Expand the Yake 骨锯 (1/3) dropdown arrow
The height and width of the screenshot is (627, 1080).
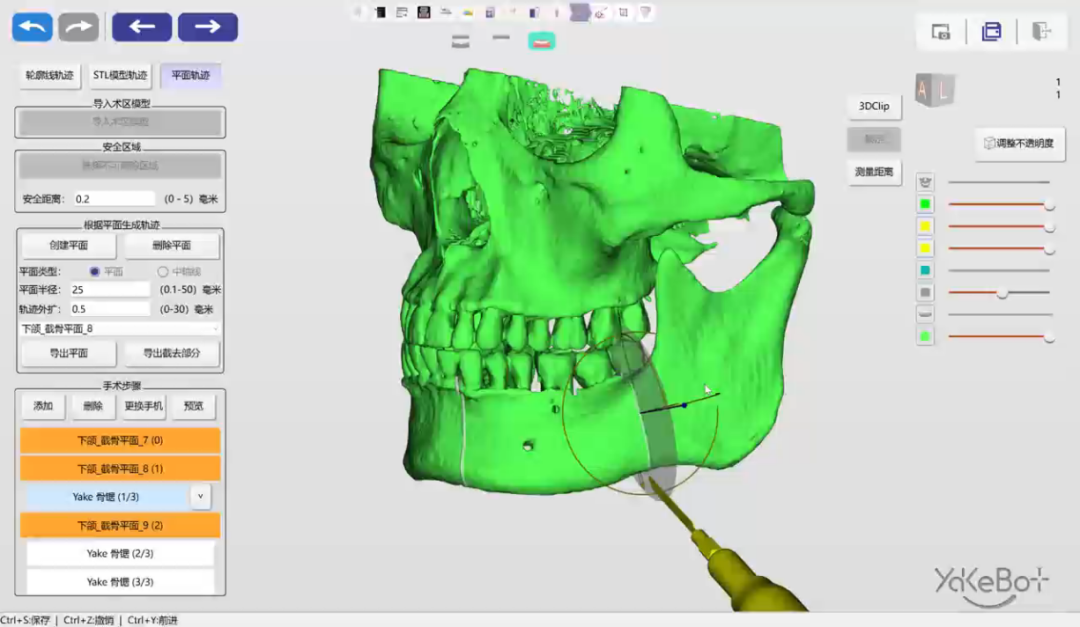[201, 496]
